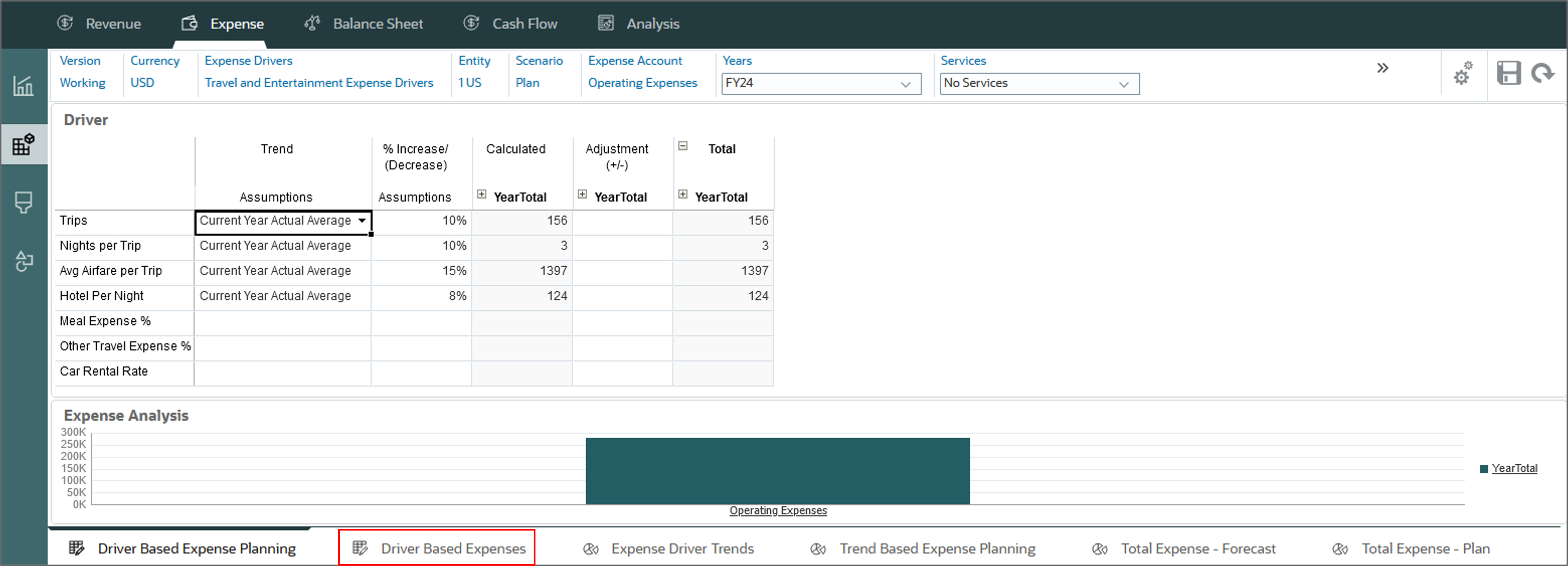The height and width of the screenshot is (566, 1568).
Task: Click the Cash Flow coin icon
Action: click(471, 23)
